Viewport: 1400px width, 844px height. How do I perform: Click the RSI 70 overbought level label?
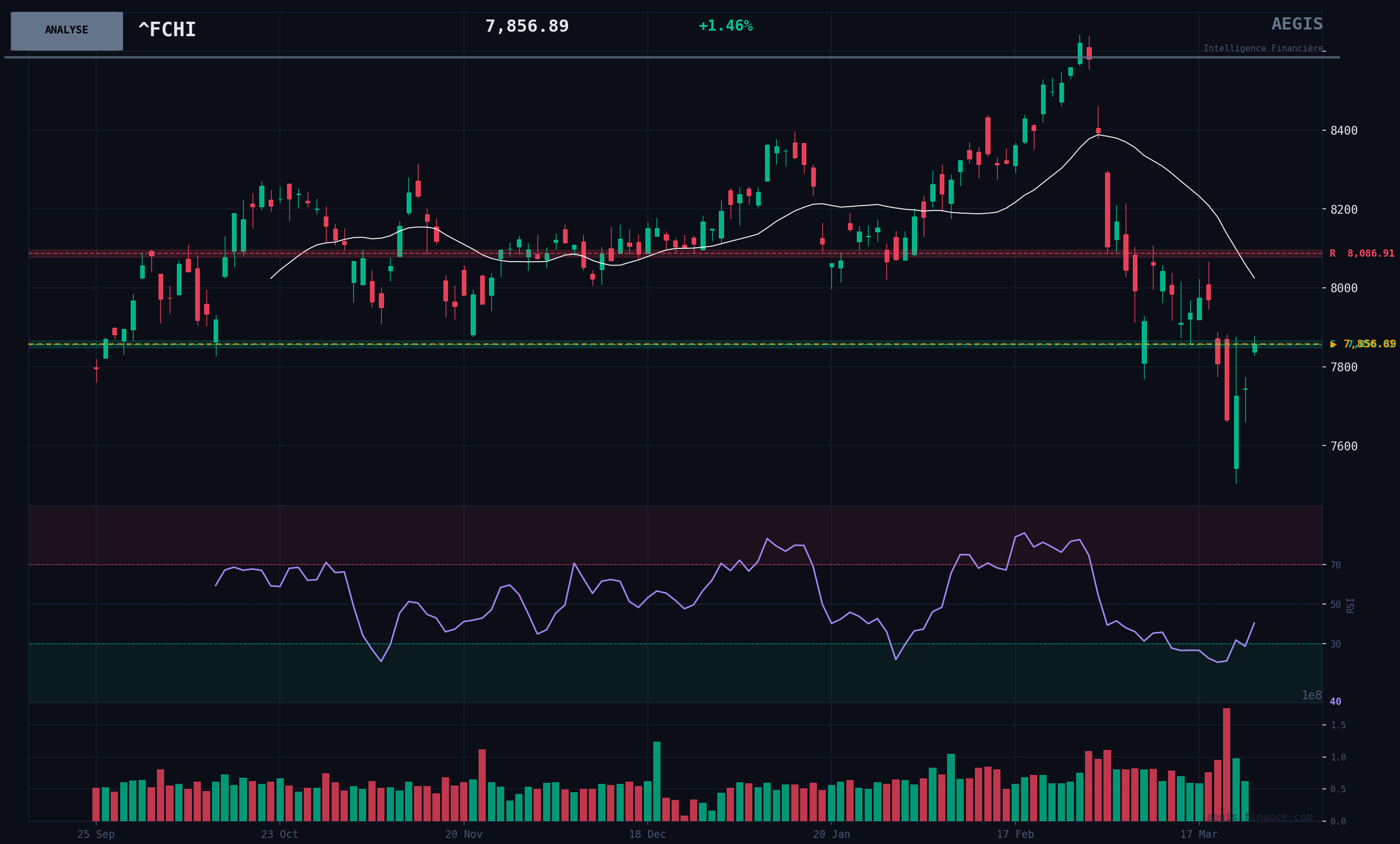pyautogui.click(x=1335, y=565)
